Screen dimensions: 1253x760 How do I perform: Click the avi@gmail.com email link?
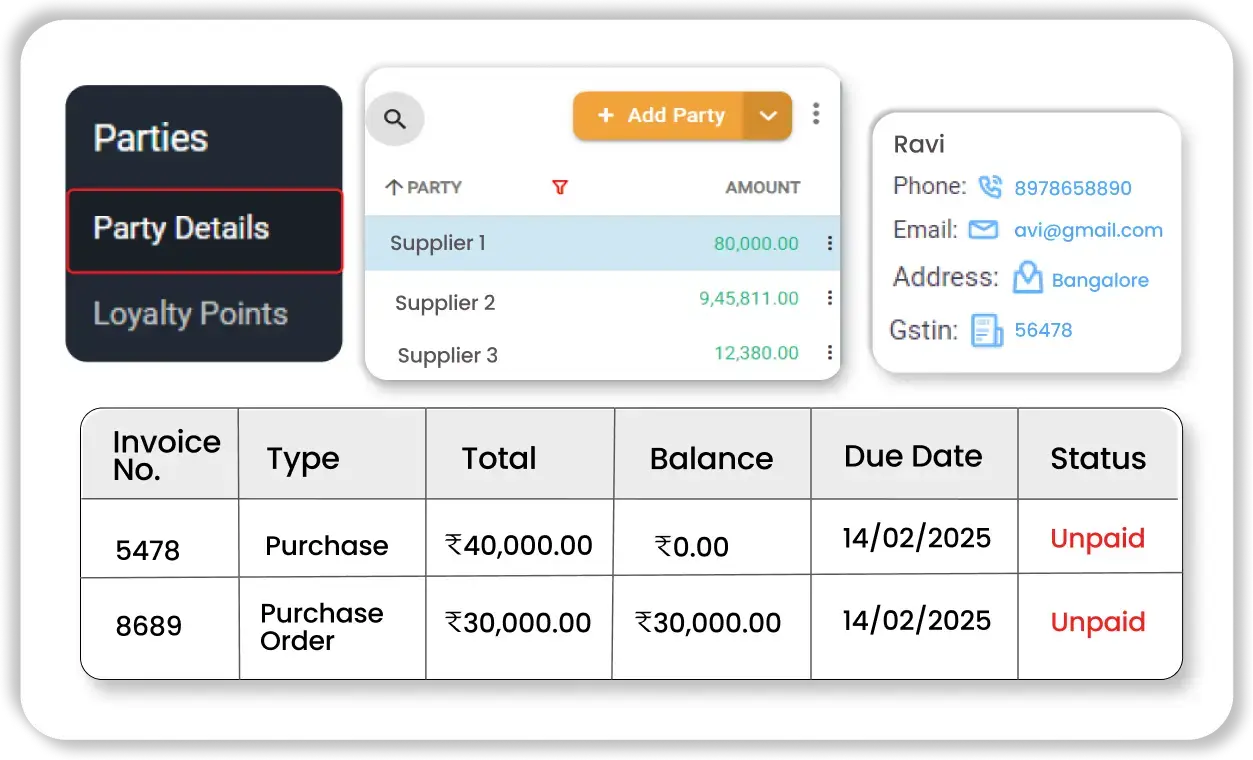1088,231
